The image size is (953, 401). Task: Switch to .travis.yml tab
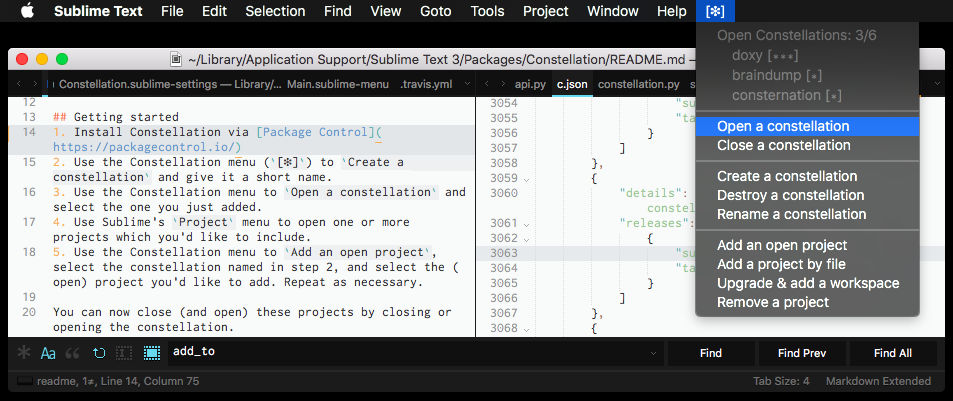tap(426, 84)
